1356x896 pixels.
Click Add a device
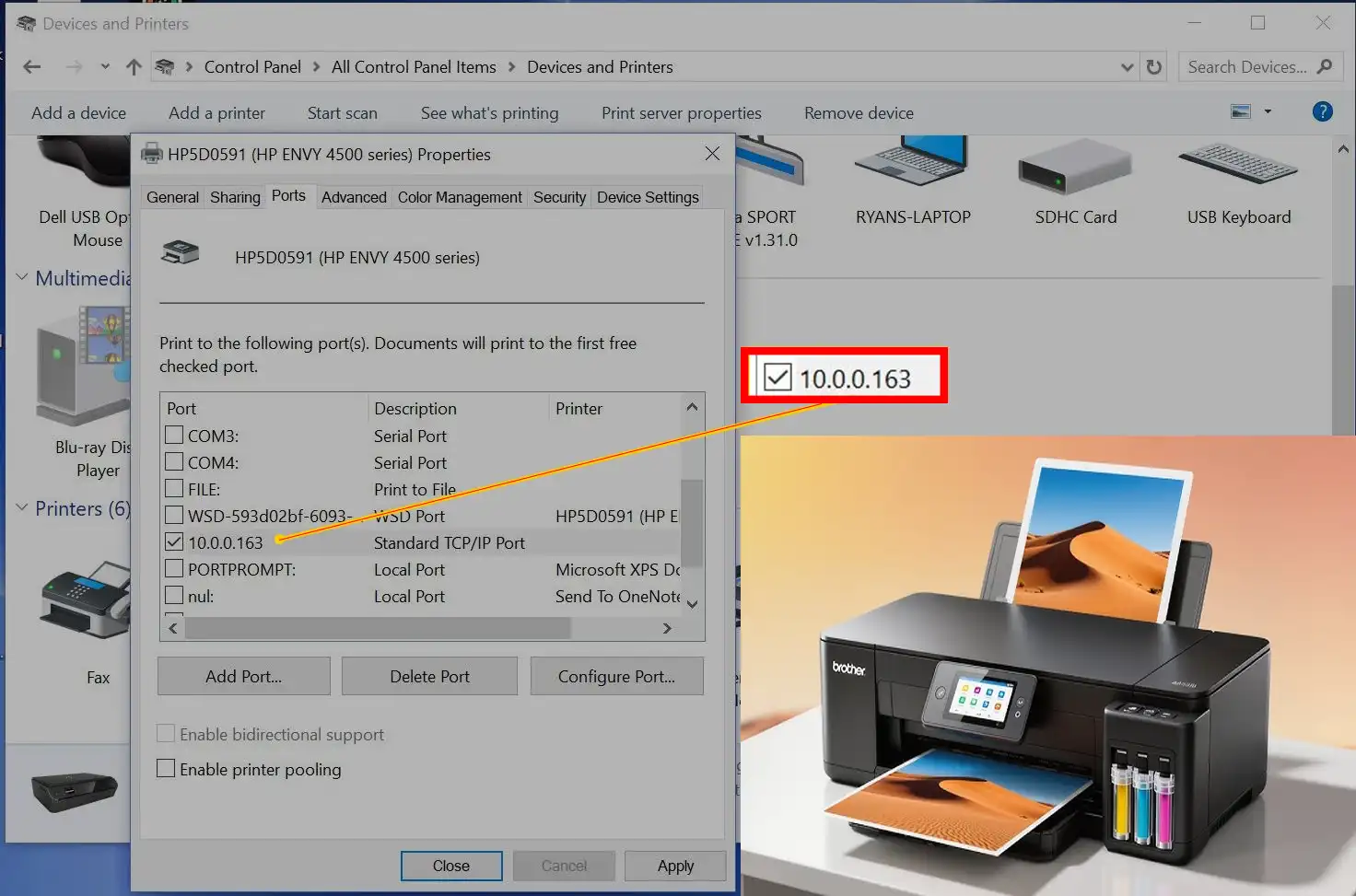[78, 112]
